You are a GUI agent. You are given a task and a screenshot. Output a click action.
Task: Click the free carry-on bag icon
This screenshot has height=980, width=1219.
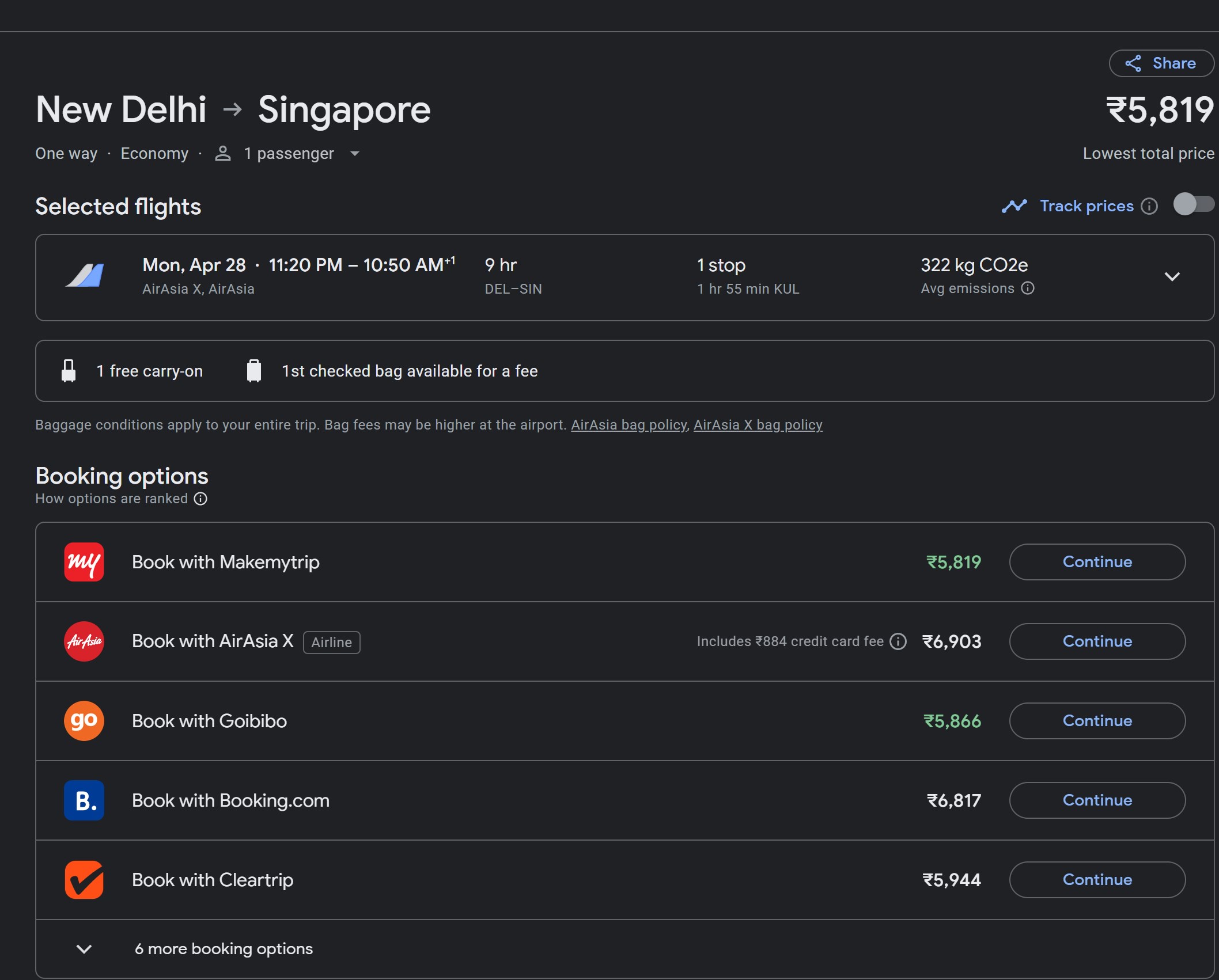coord(69,371)
